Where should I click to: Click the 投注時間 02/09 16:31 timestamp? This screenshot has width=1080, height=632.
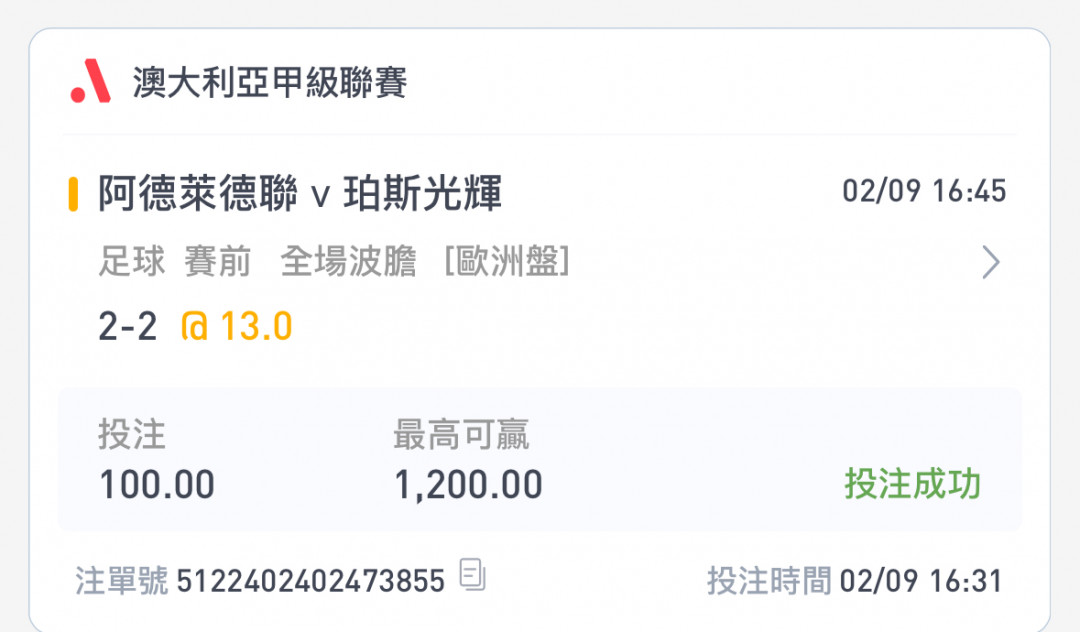tap(854, 581)
